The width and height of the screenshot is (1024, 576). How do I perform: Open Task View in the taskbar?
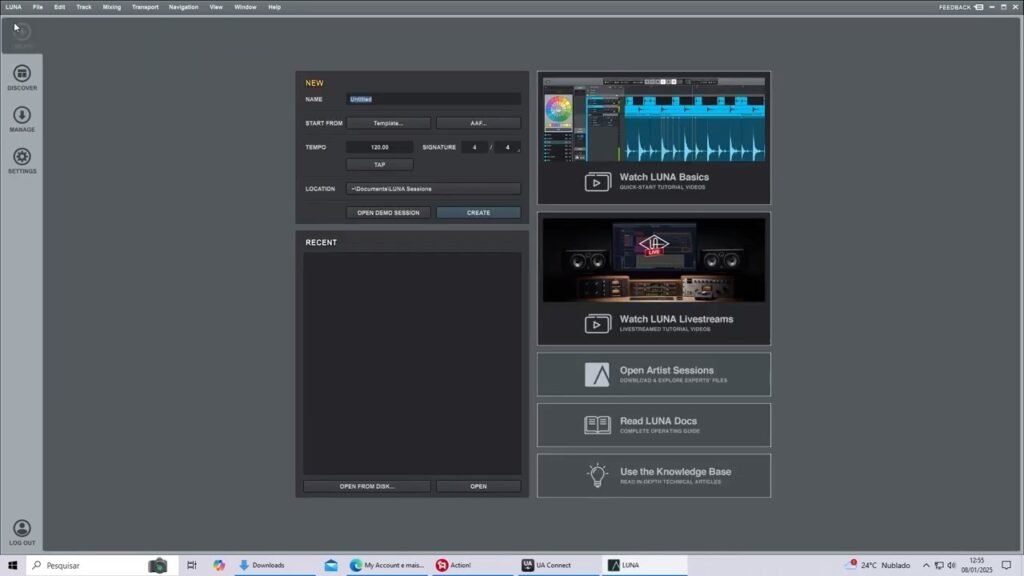191,565
